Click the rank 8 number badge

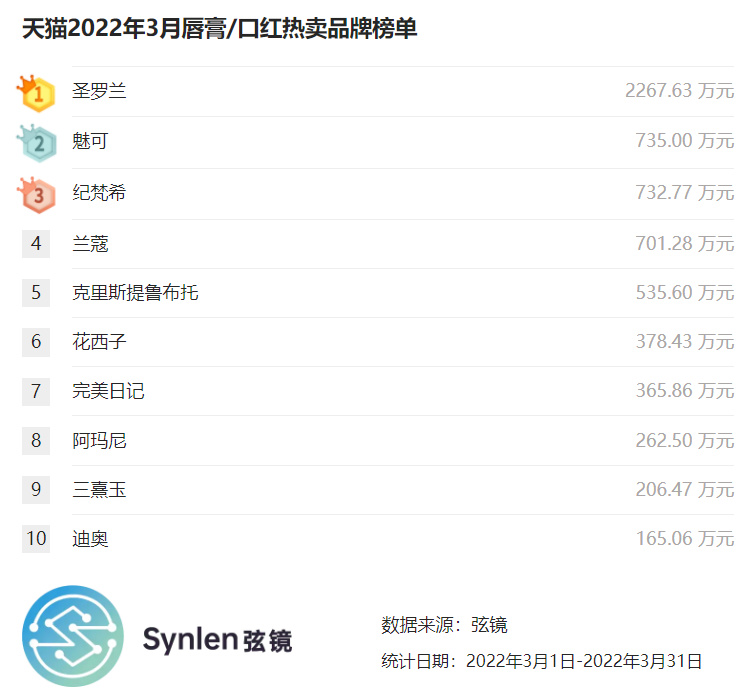click(36, 440)
